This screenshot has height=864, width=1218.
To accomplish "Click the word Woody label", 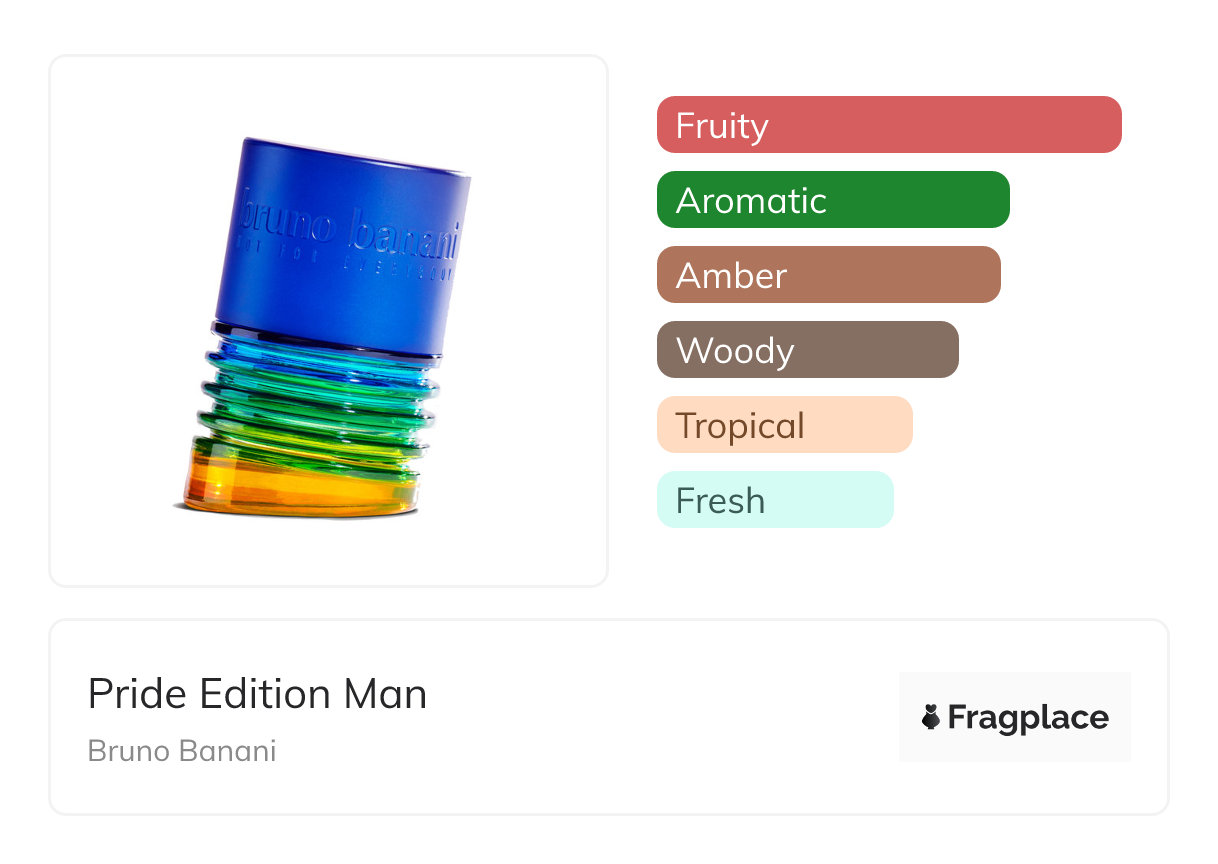I will 735,351.
